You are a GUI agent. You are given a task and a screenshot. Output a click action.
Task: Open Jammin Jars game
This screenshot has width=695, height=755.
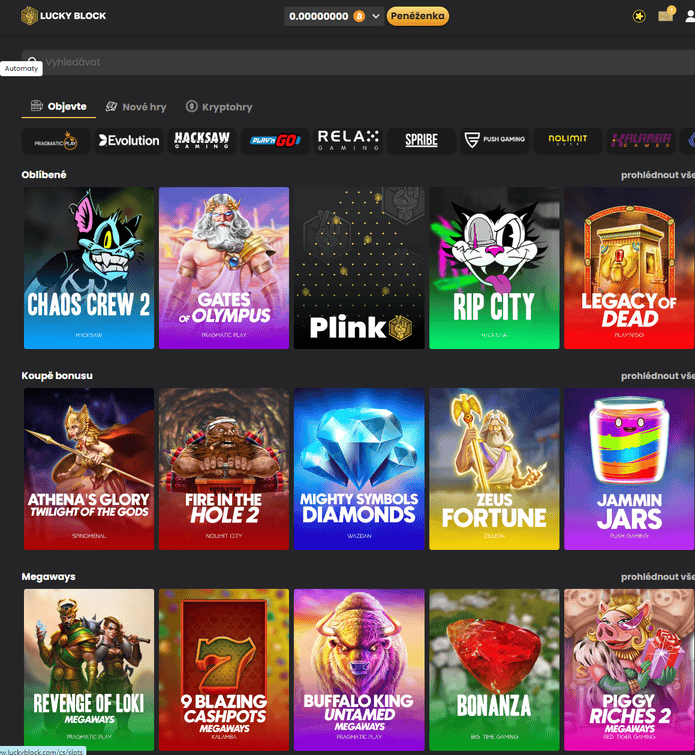pyautogui.click(x=629, y=469)
